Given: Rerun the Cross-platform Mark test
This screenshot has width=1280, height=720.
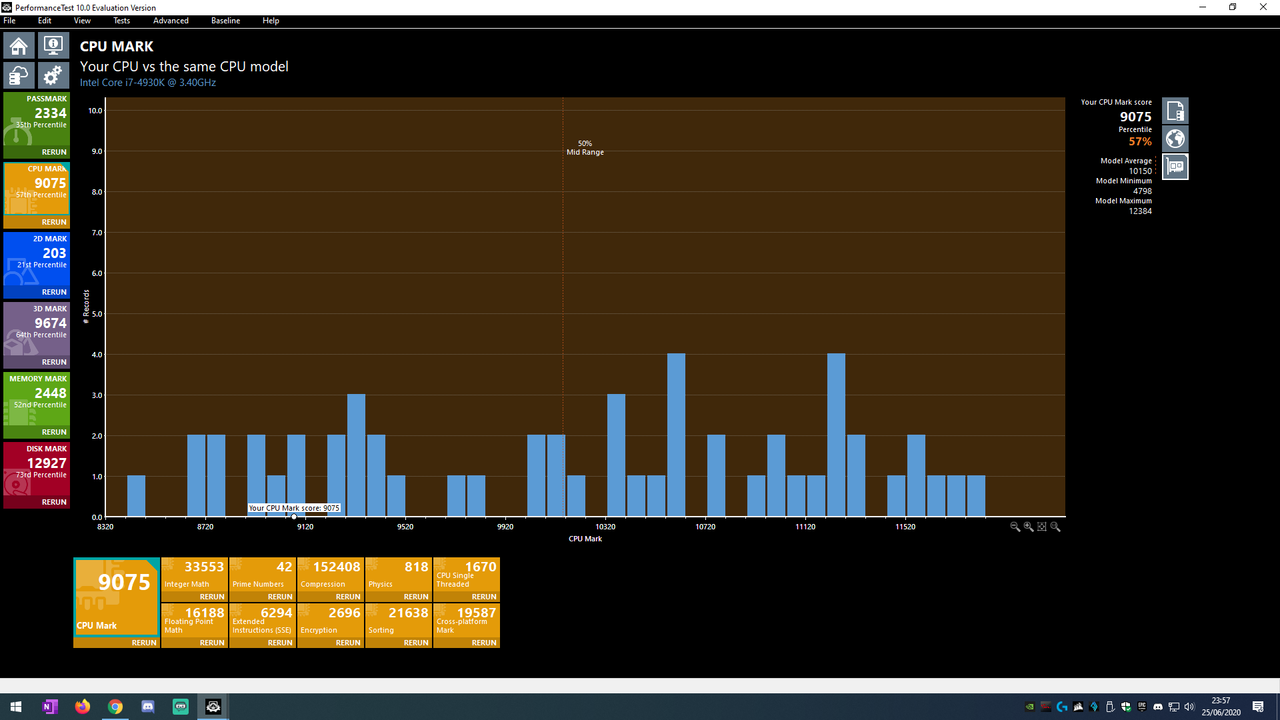Looking at the screenshot, I should pyautogui.click(x=484, y=643).
